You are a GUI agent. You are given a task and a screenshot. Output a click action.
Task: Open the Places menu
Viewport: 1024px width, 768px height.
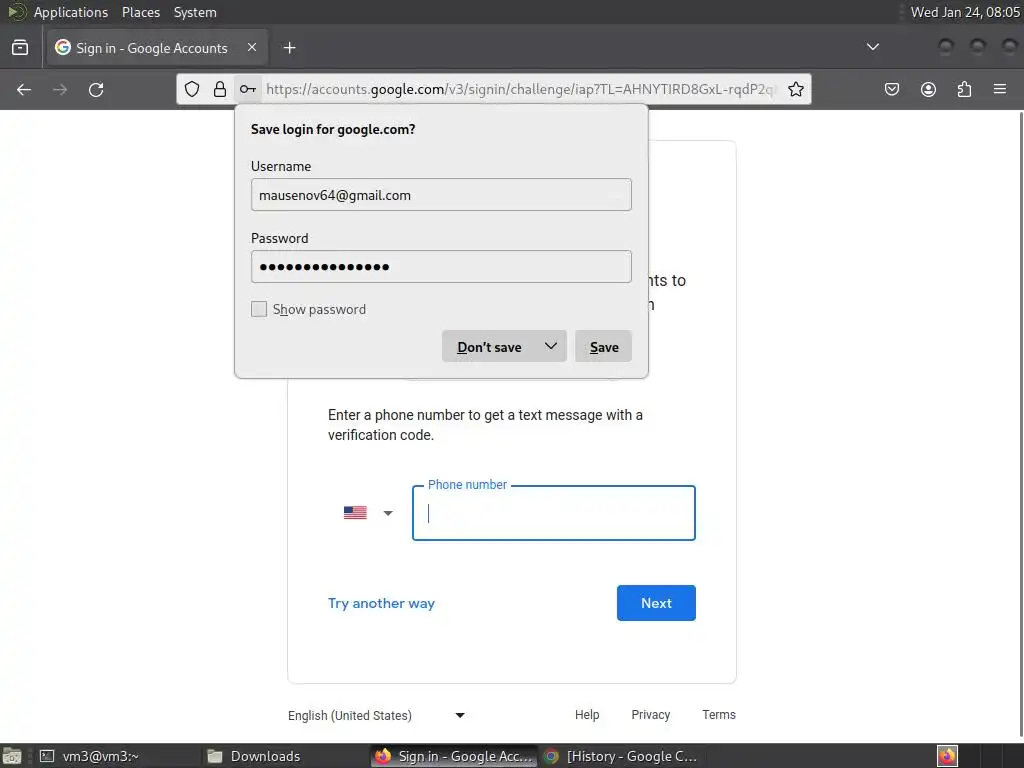pos(140,12)
